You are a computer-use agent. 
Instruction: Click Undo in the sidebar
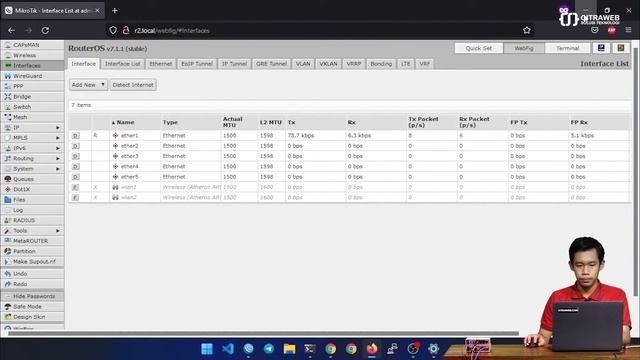[32, 273]
